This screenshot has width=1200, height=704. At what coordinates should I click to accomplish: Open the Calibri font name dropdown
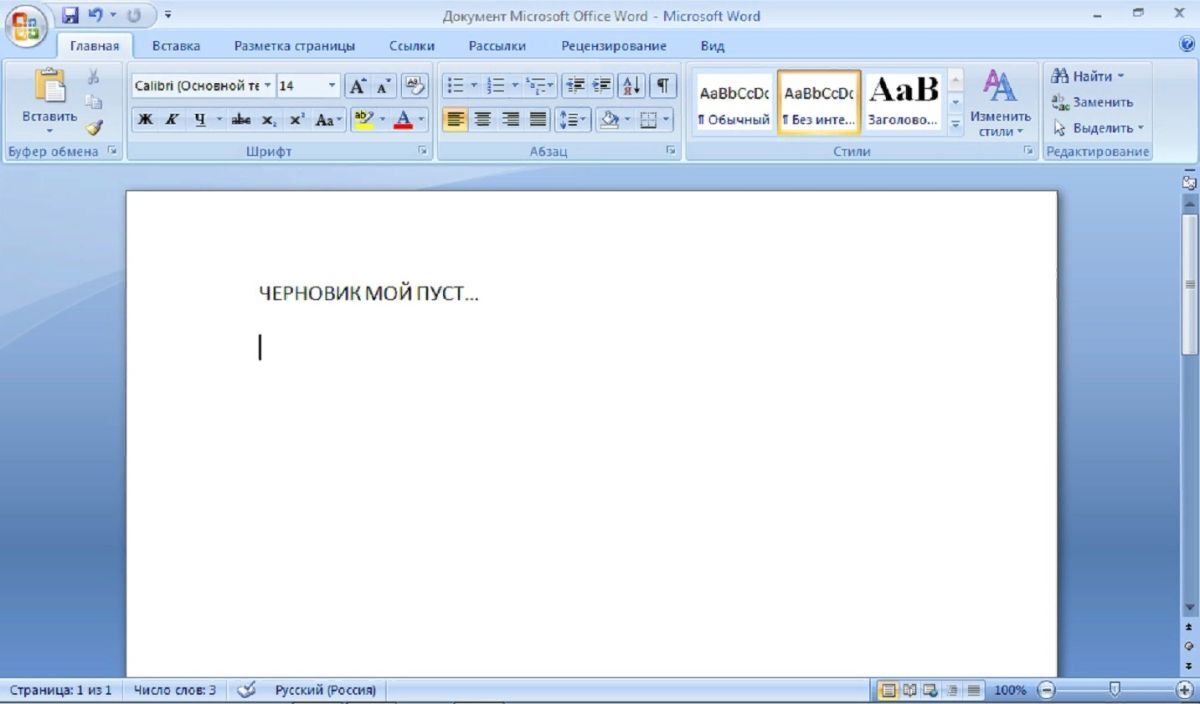pos(268,86)
